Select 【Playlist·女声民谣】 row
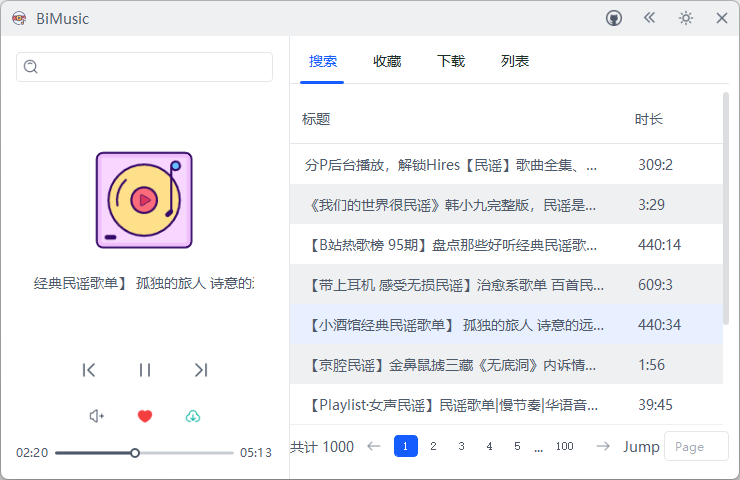740x480 pixels. tap(506, 405)
